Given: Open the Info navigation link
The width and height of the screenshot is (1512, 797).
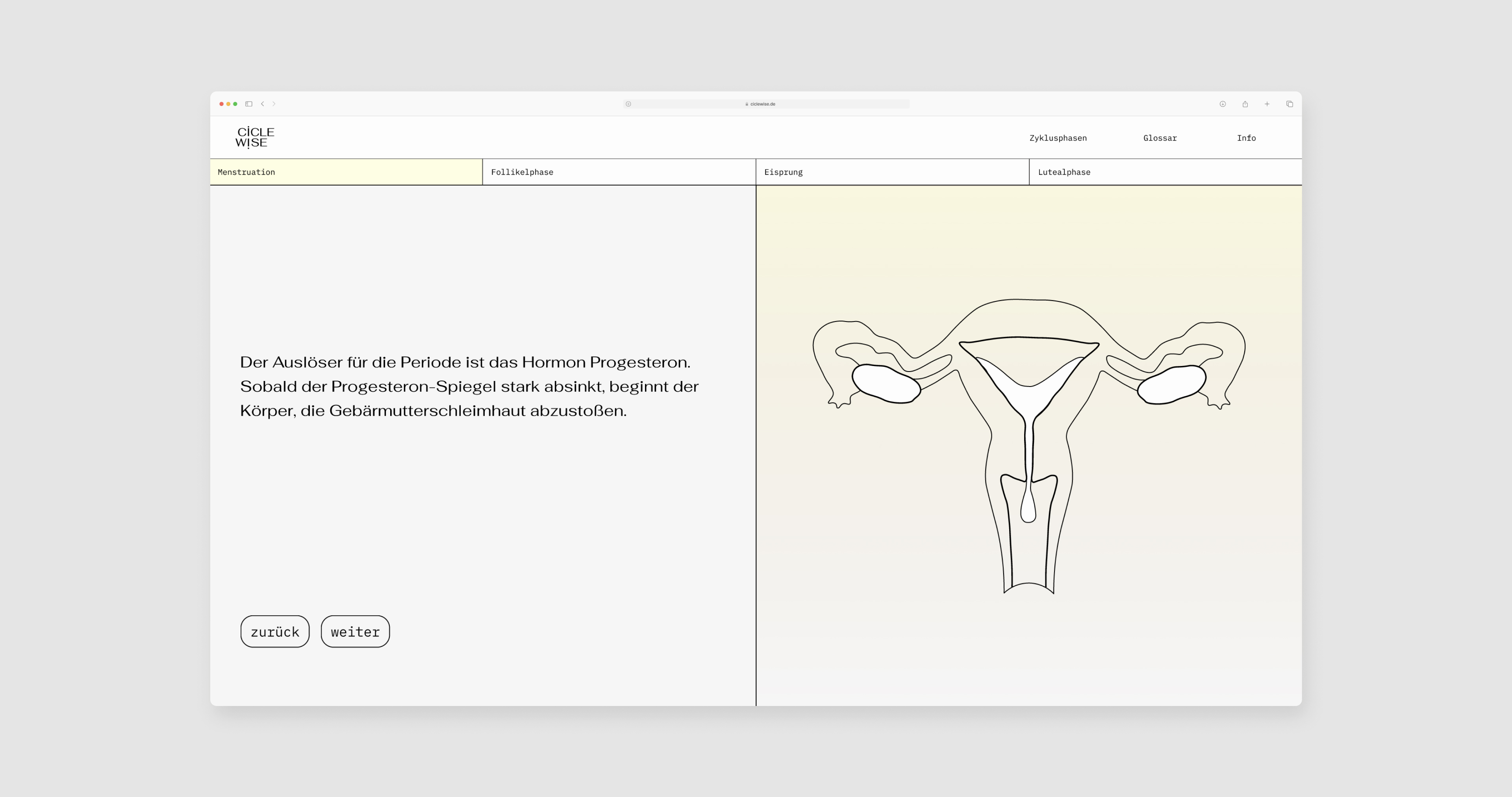Looking at the screenshot, I should pos(1246,138).
